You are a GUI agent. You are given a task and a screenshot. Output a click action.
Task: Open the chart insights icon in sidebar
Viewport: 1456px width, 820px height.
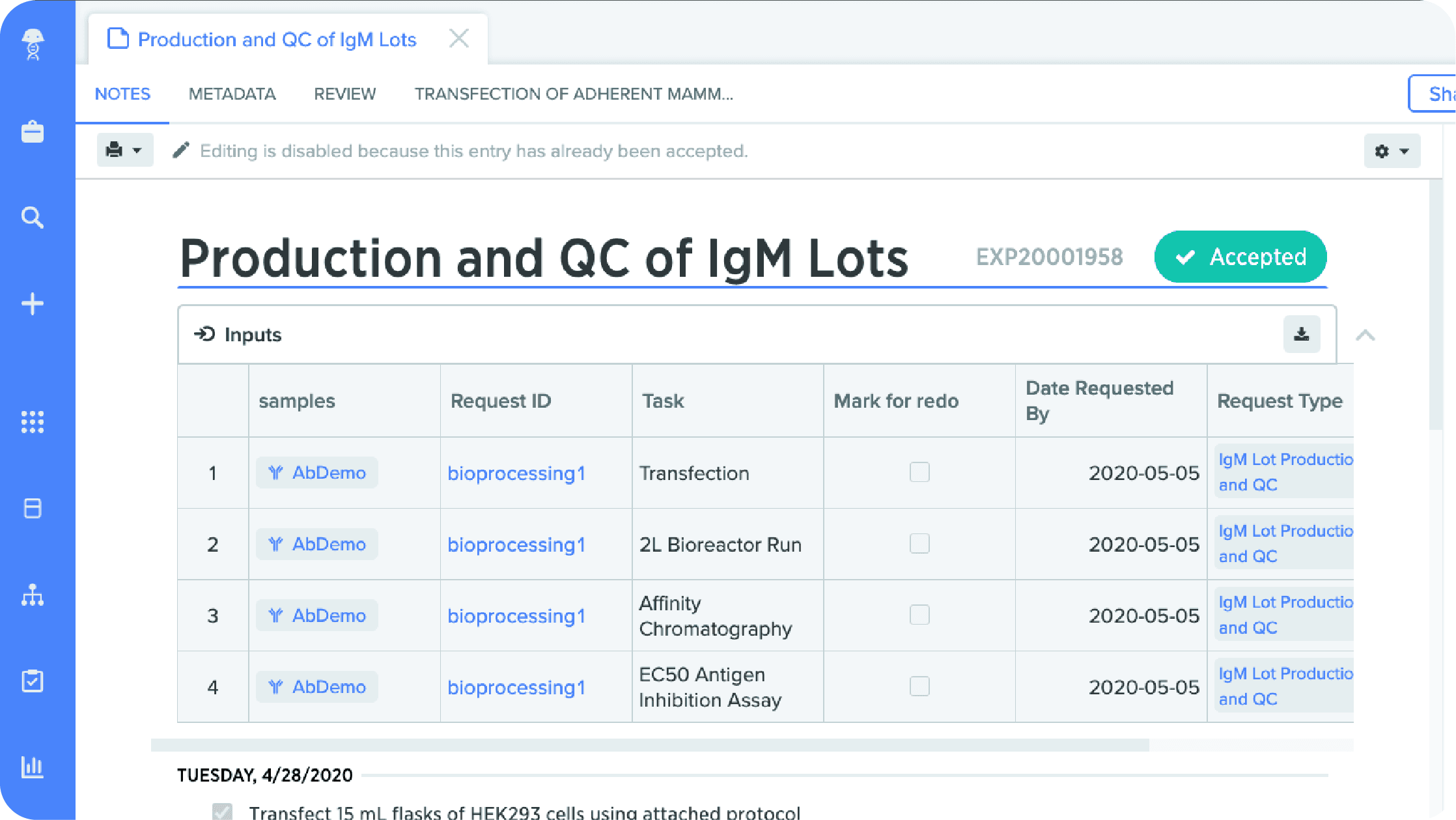tap(33, 767)
